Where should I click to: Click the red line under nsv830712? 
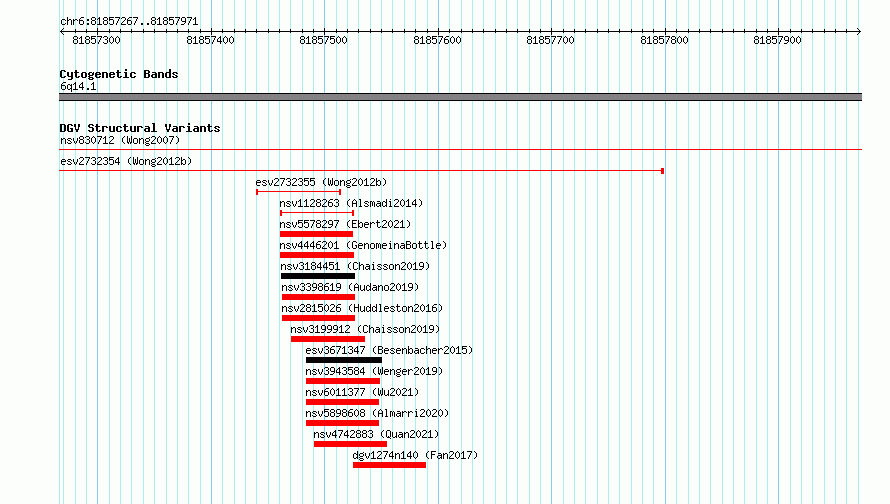460,150
